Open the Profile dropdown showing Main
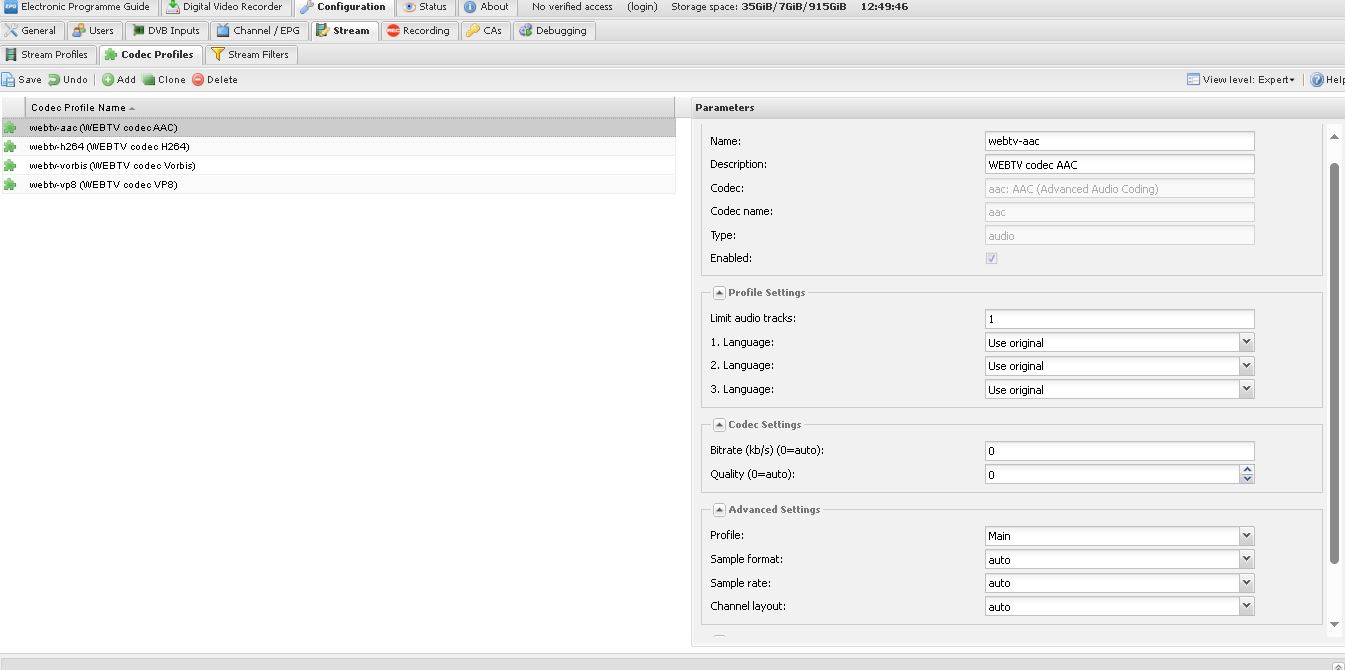 click(1246, 536)
